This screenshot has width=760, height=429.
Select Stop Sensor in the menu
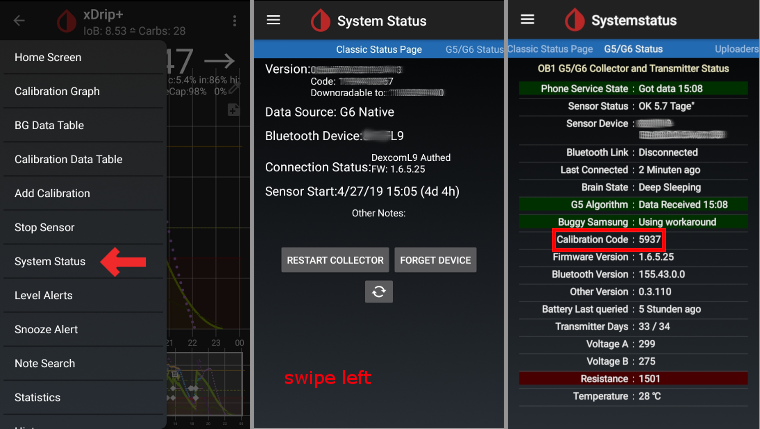coord(83,227)
